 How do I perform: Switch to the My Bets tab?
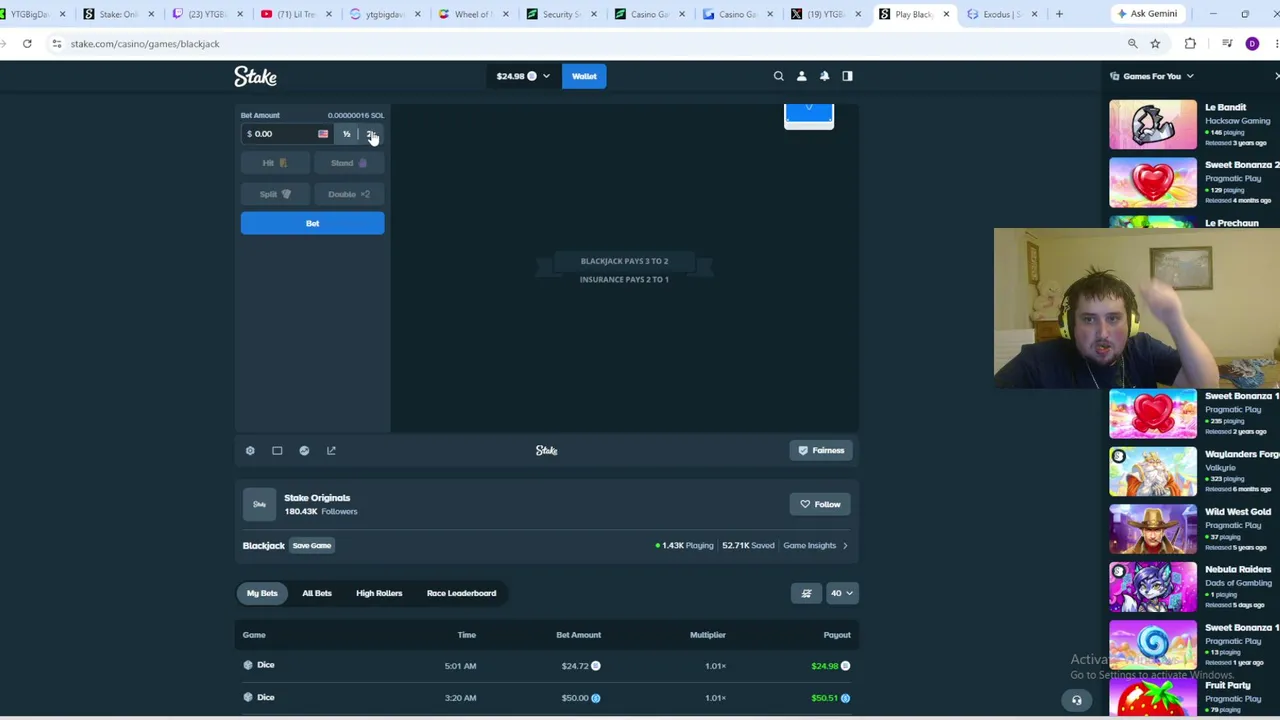click(x=262, y=593)
